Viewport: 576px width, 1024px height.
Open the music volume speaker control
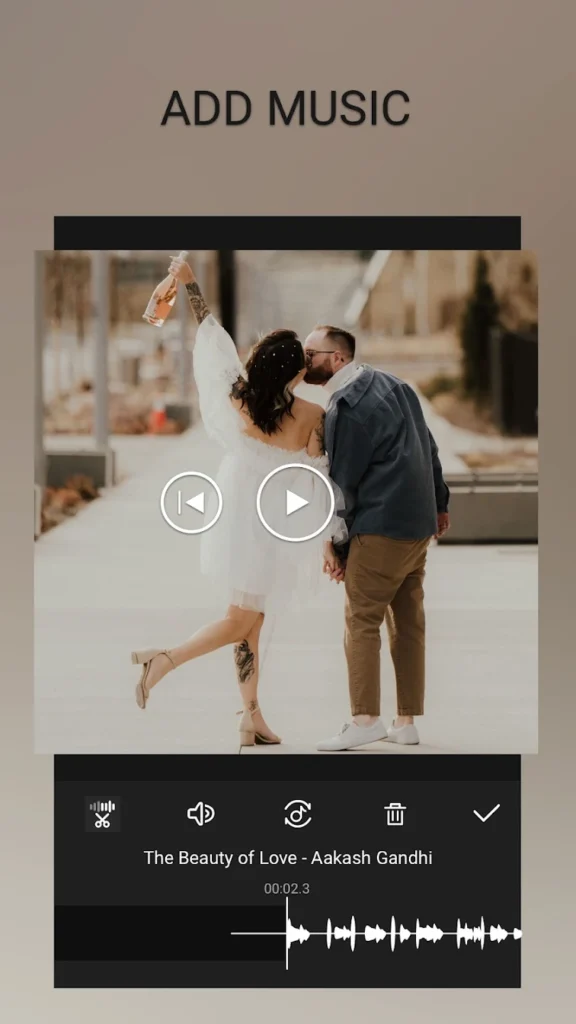coord(200,814)
